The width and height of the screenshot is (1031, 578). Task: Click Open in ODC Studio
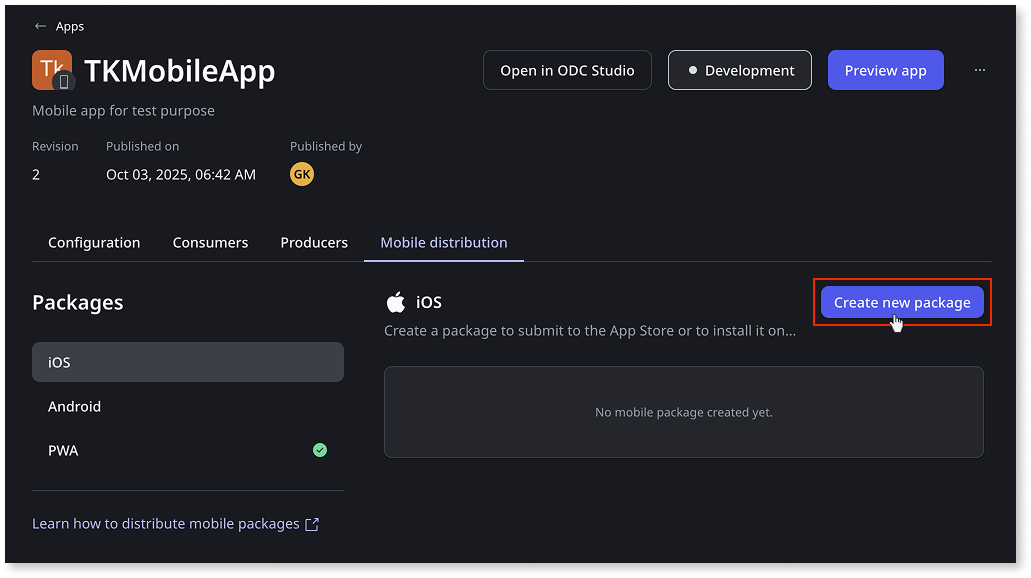click(567, 70)
